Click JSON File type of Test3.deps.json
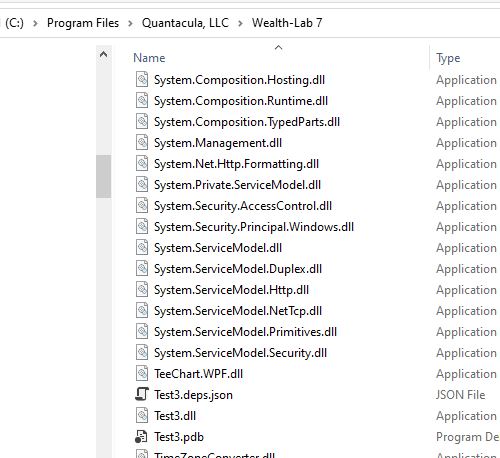The height and width of the screenshot is (458, 500). tap(461, 395)
